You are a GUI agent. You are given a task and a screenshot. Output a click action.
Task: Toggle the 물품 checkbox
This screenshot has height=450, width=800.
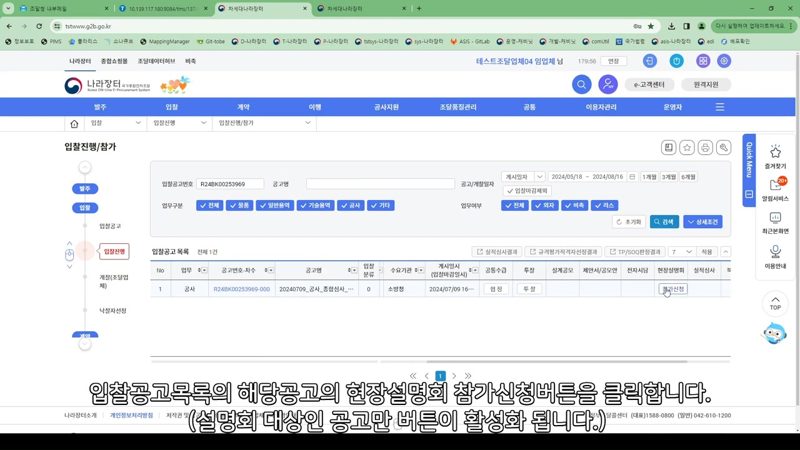click(x=239, y=205)
